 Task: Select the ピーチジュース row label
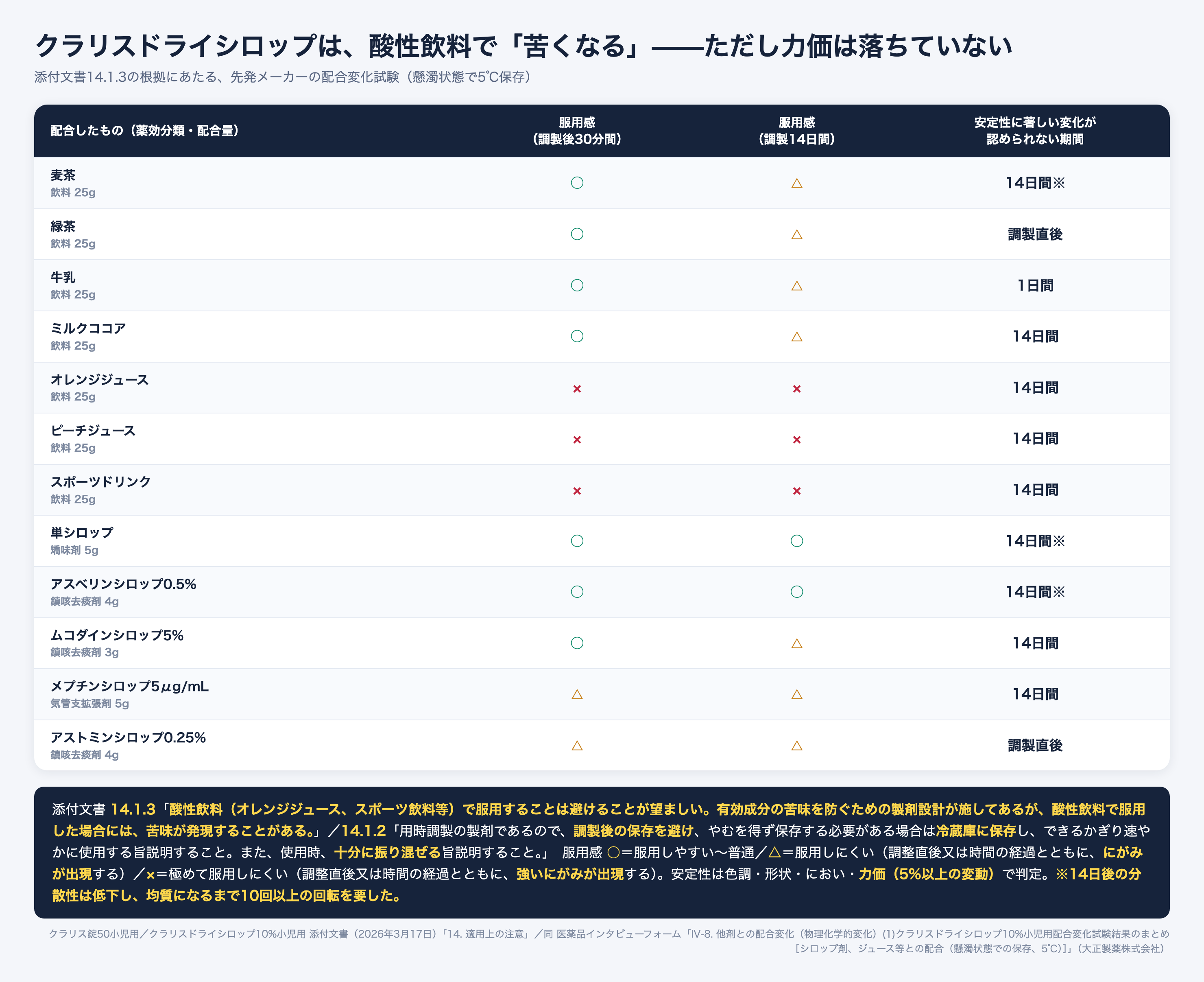pyautogui.click(x=93, y=431)
